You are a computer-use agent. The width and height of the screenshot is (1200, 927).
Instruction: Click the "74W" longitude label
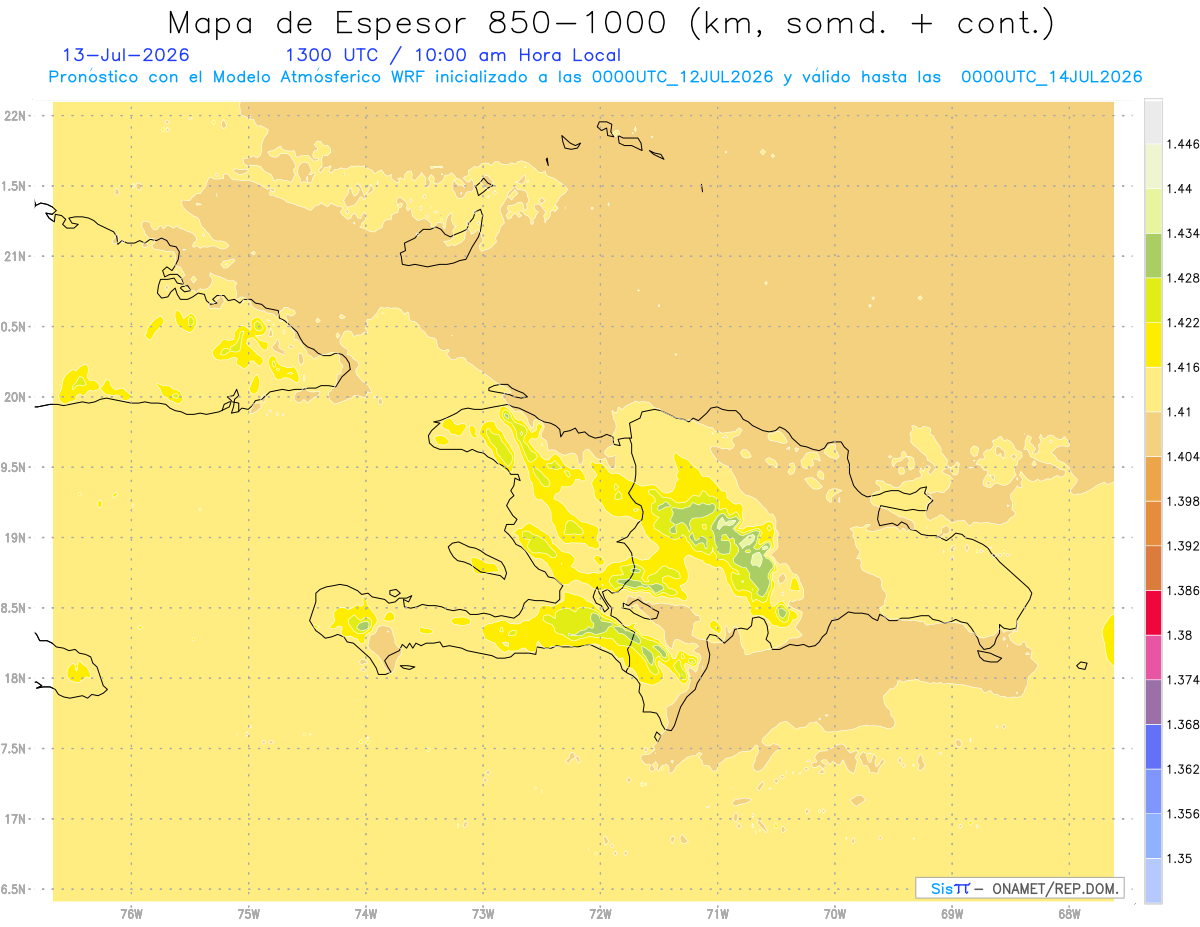tap(366, 914)
